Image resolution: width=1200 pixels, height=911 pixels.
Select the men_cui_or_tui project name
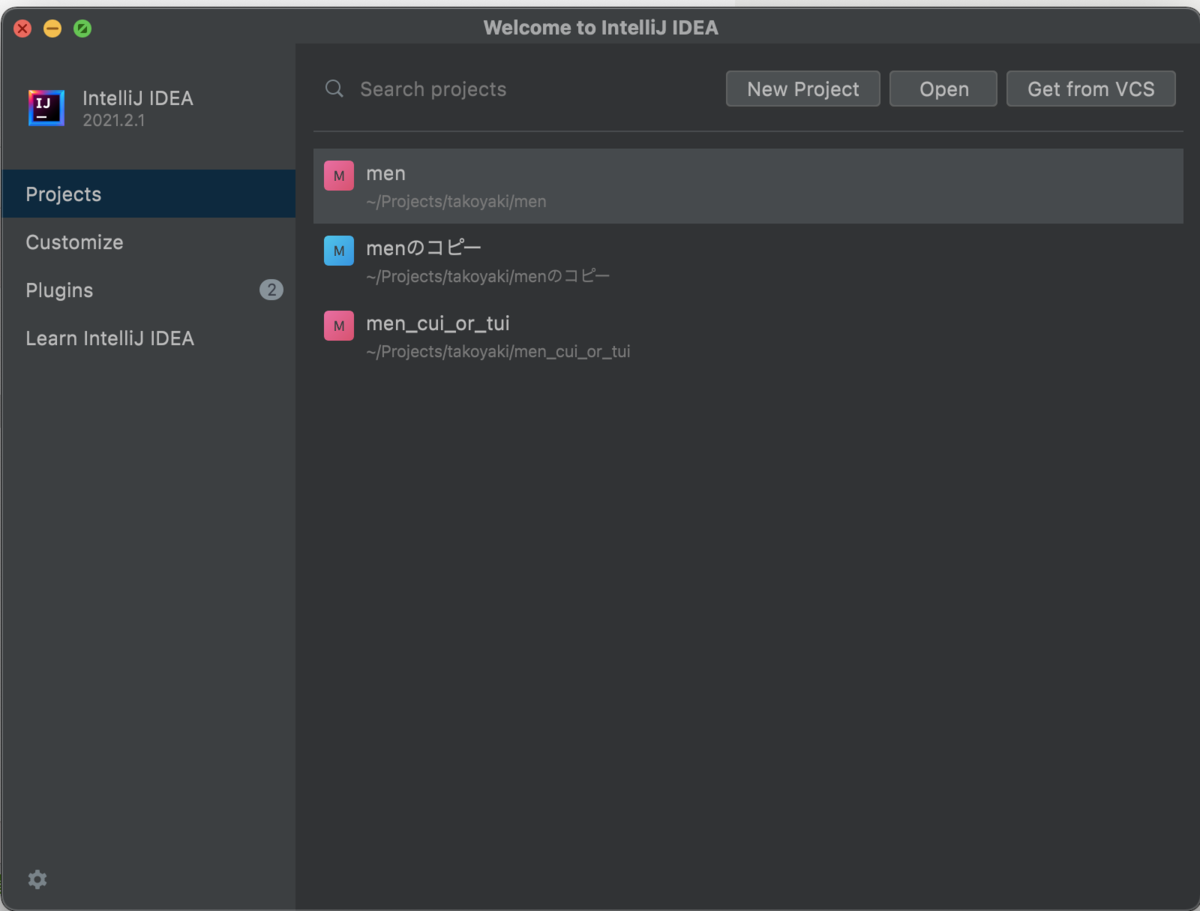click(438, 324)
